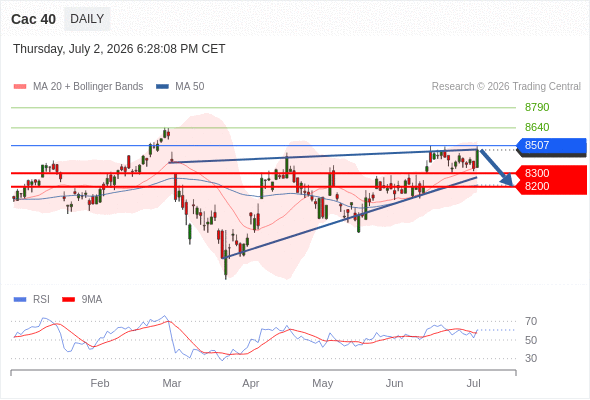Select the red 8300 support label
Screen dimensions: 590x400
tap(551, 173)
